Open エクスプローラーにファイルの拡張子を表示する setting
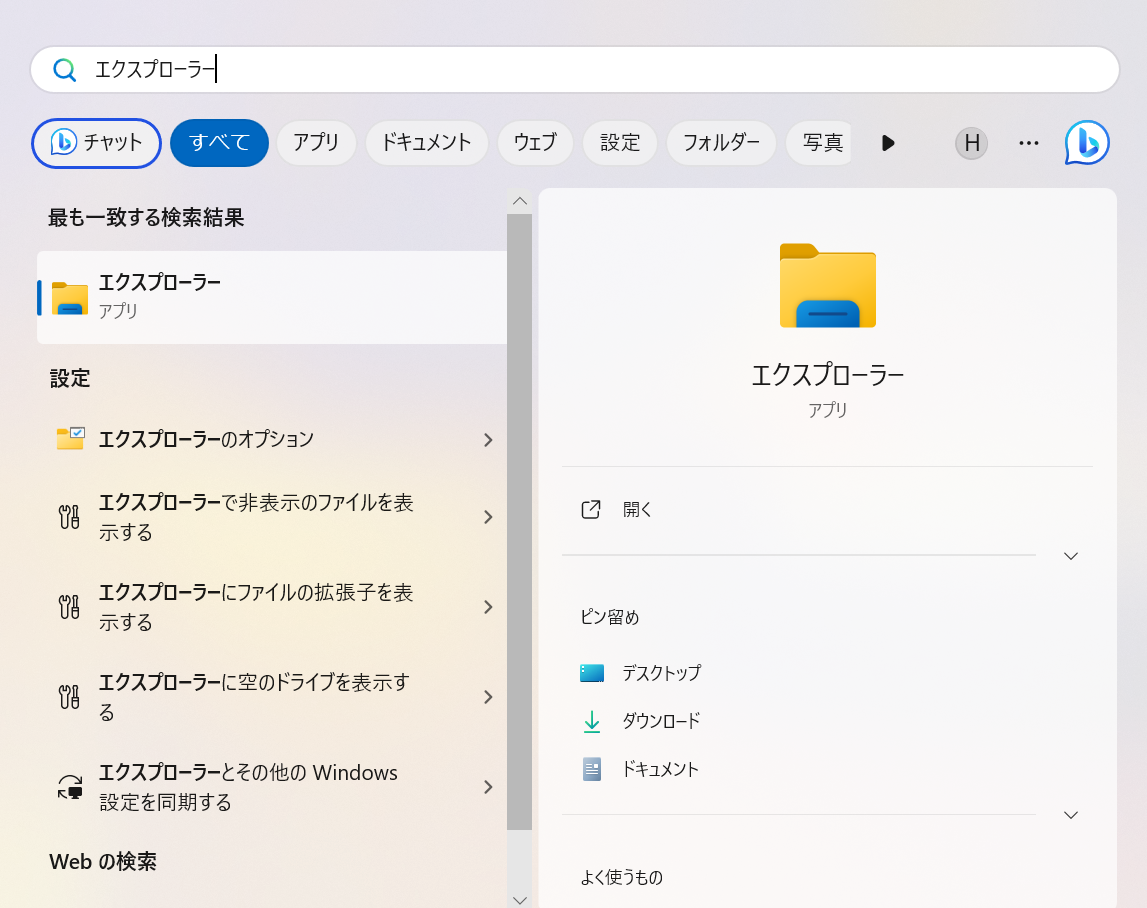Viewport: 1147px width, 908px height. [271, 607]
